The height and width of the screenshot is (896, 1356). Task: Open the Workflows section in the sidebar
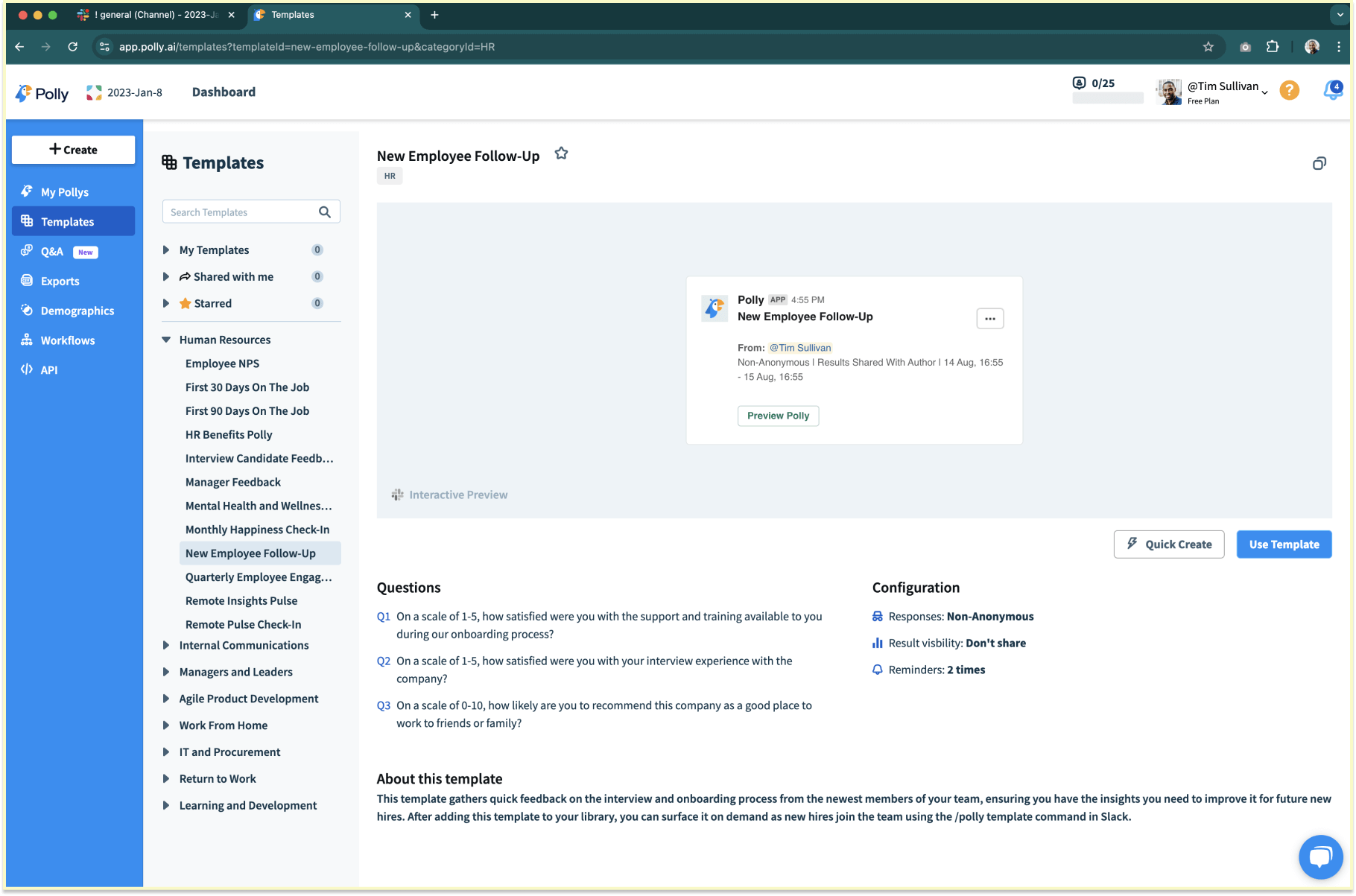pos(67,340)
